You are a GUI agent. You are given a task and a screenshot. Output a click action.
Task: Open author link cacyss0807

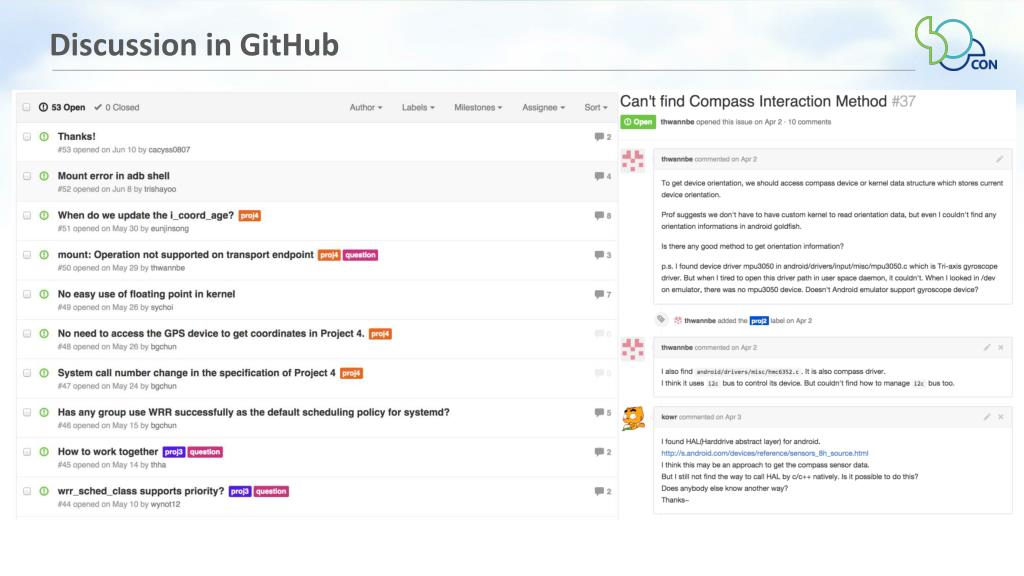point(169,150)
